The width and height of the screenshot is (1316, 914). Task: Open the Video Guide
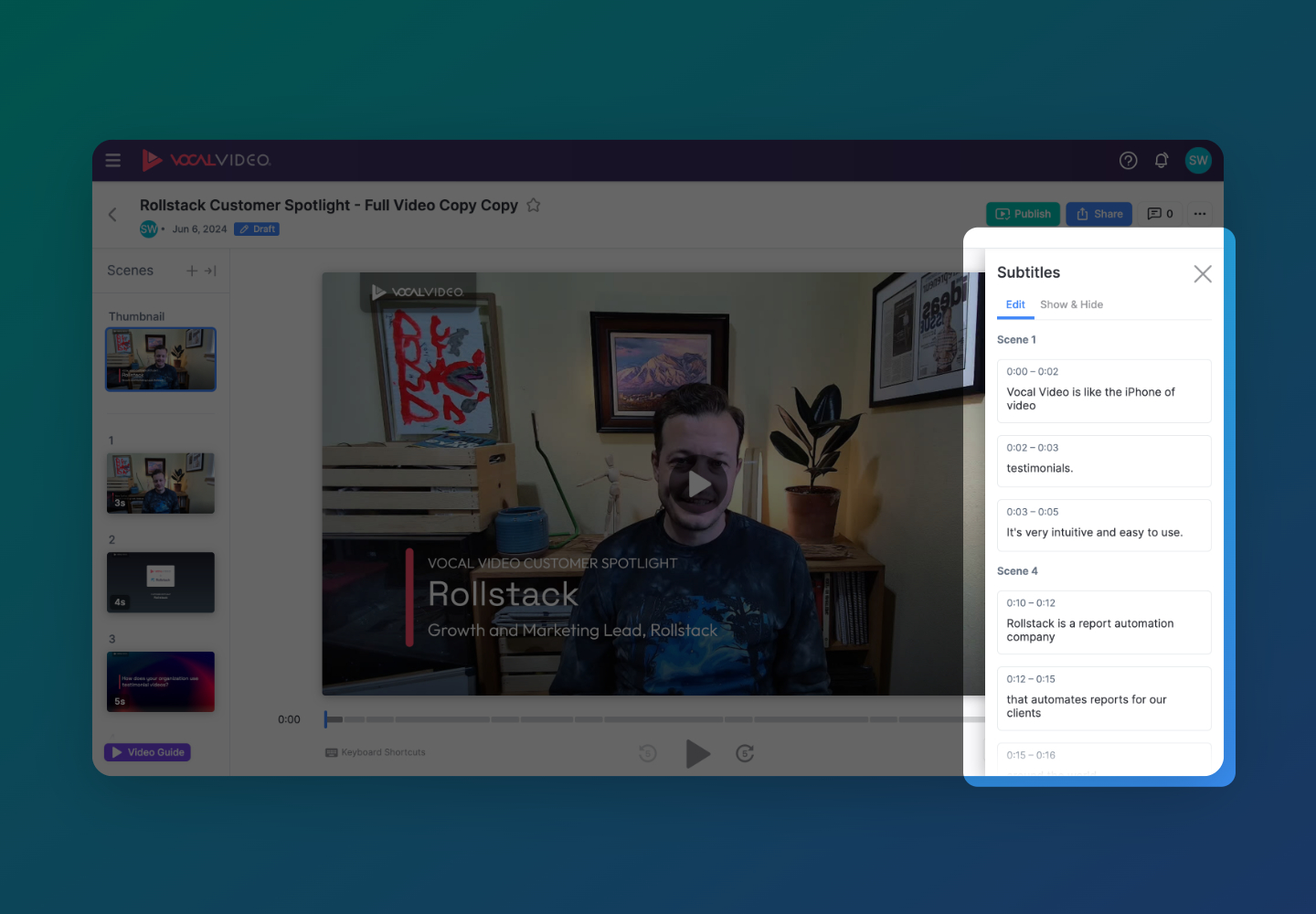147,752
